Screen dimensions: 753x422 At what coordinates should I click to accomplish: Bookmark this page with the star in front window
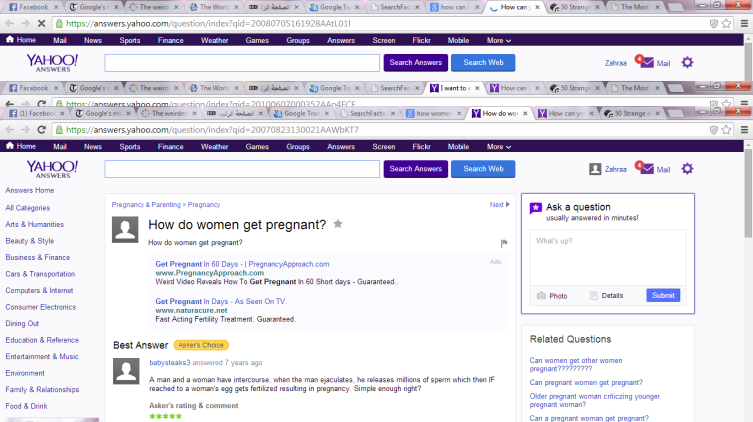coord(727,130)
